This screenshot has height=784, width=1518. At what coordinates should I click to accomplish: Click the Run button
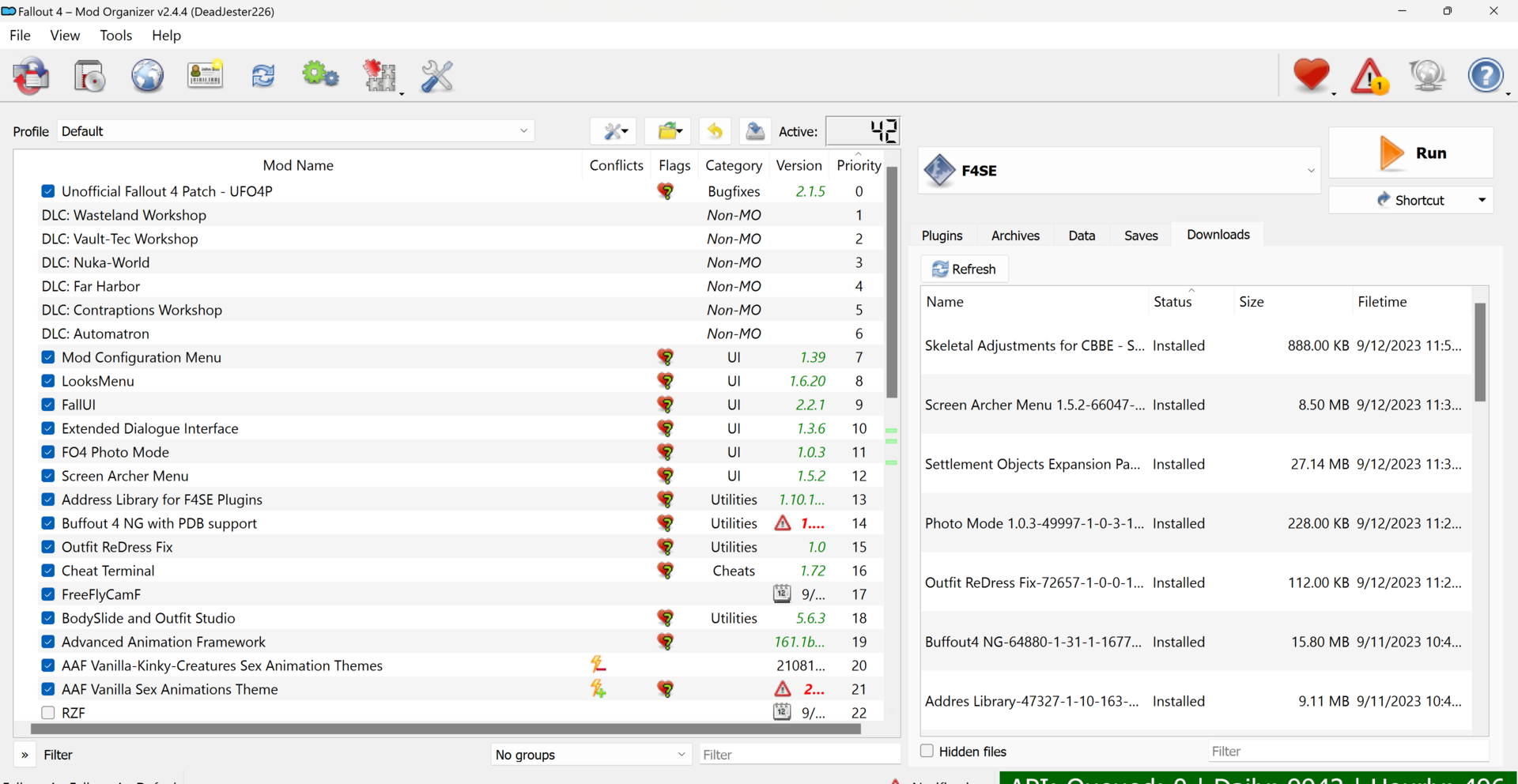click(x=1411, y=153)
